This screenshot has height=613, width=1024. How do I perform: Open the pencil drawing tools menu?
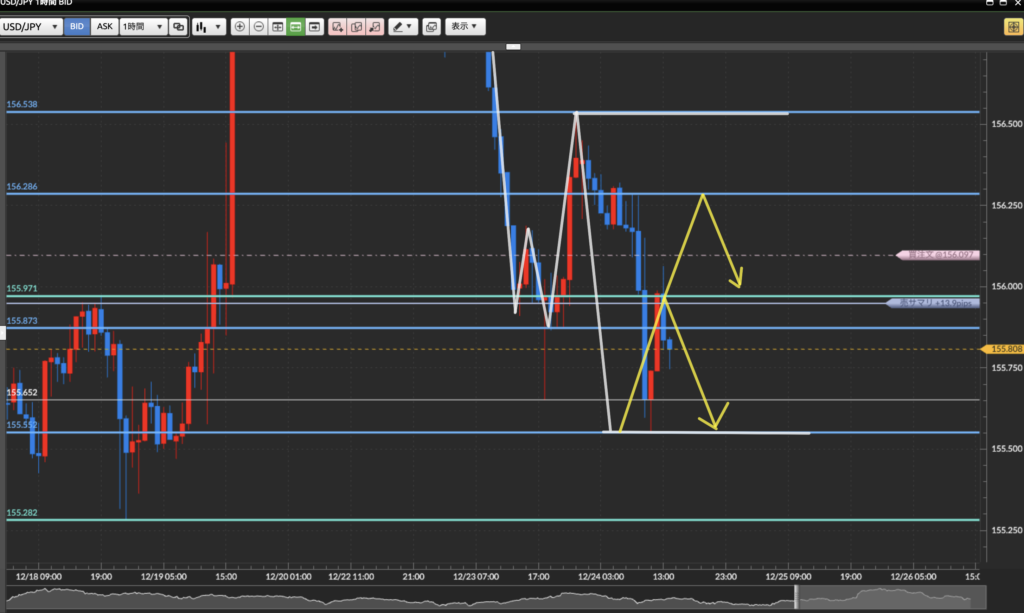403,27
